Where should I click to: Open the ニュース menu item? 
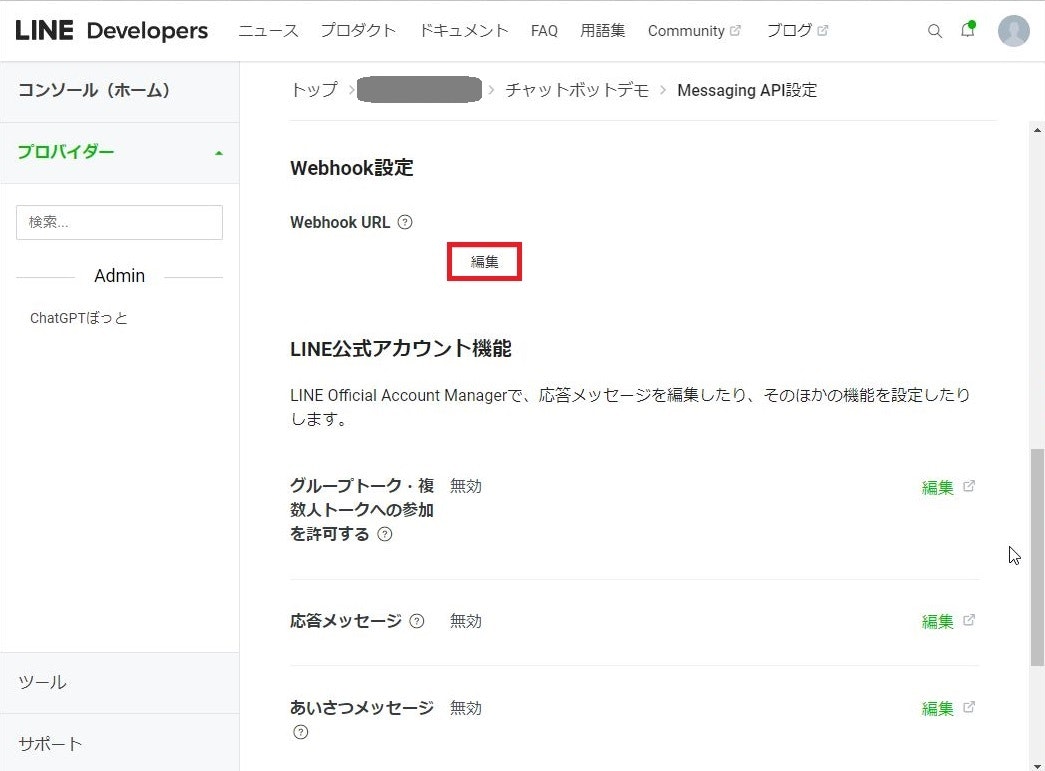(269, 31)
